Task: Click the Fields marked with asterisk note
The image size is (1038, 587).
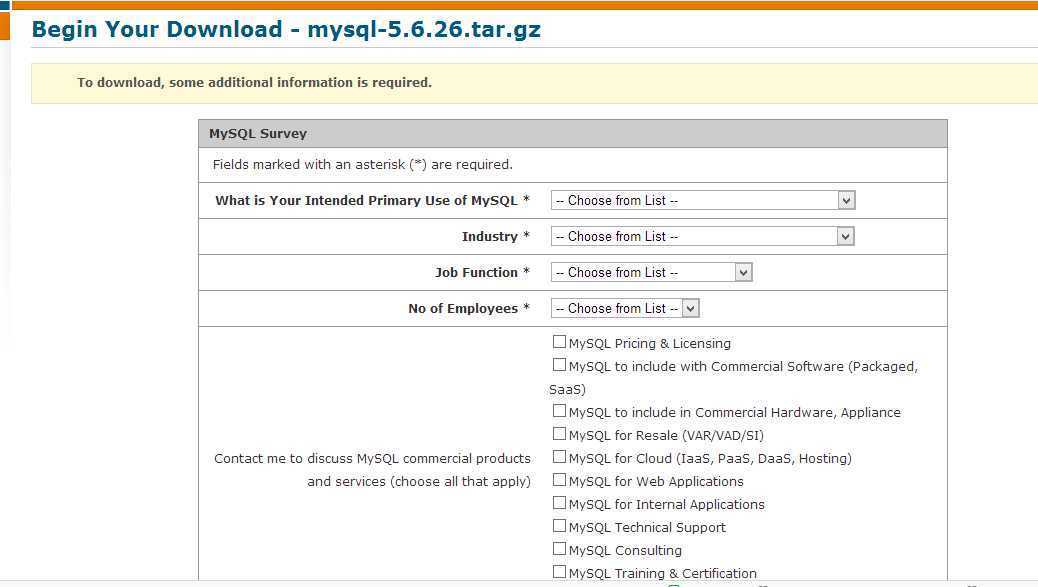Action: pos(362,164)
